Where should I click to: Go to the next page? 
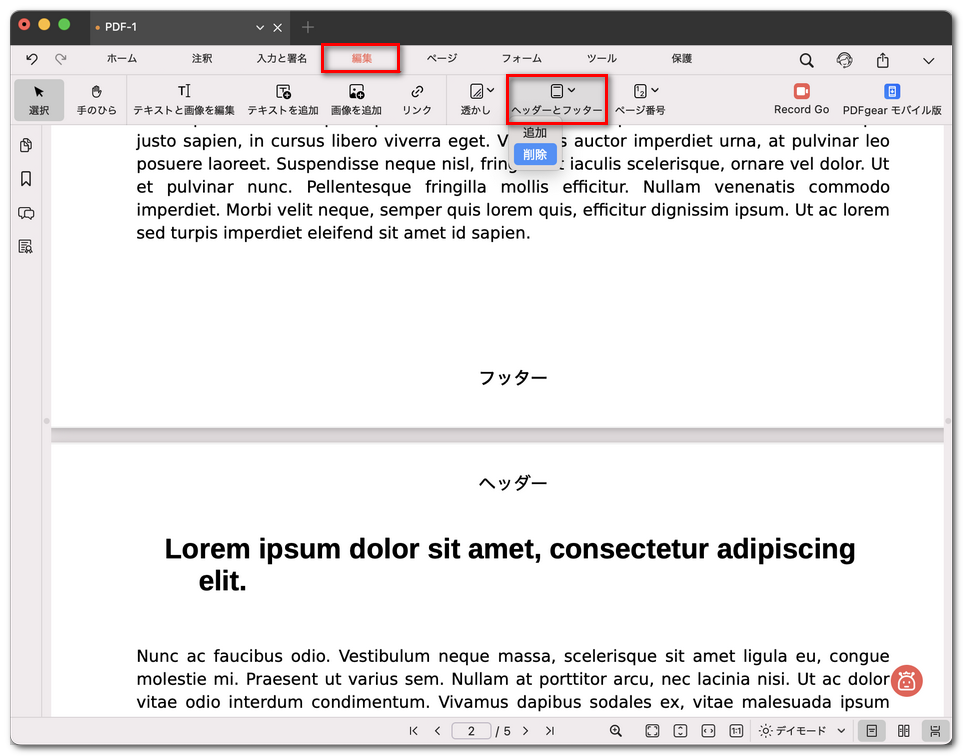click(x=526, y=731)
